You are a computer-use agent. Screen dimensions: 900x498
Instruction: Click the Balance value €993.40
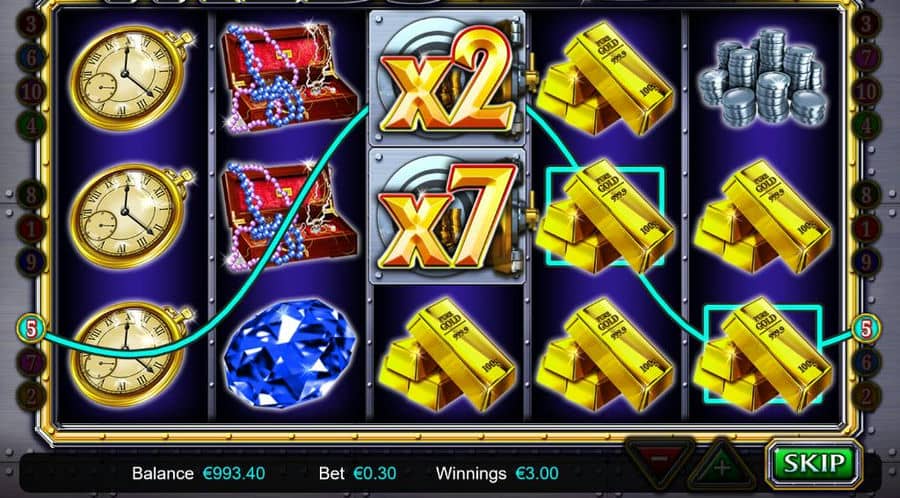(x=234, y=474)
